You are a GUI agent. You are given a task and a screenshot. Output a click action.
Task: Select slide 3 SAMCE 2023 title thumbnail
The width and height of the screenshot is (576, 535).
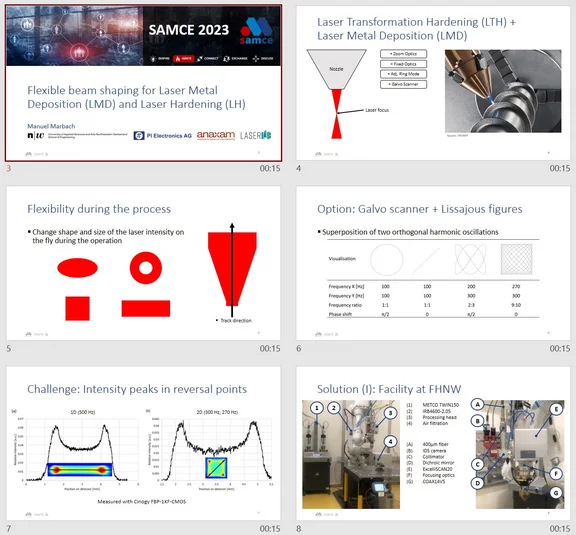coord(143,83)
